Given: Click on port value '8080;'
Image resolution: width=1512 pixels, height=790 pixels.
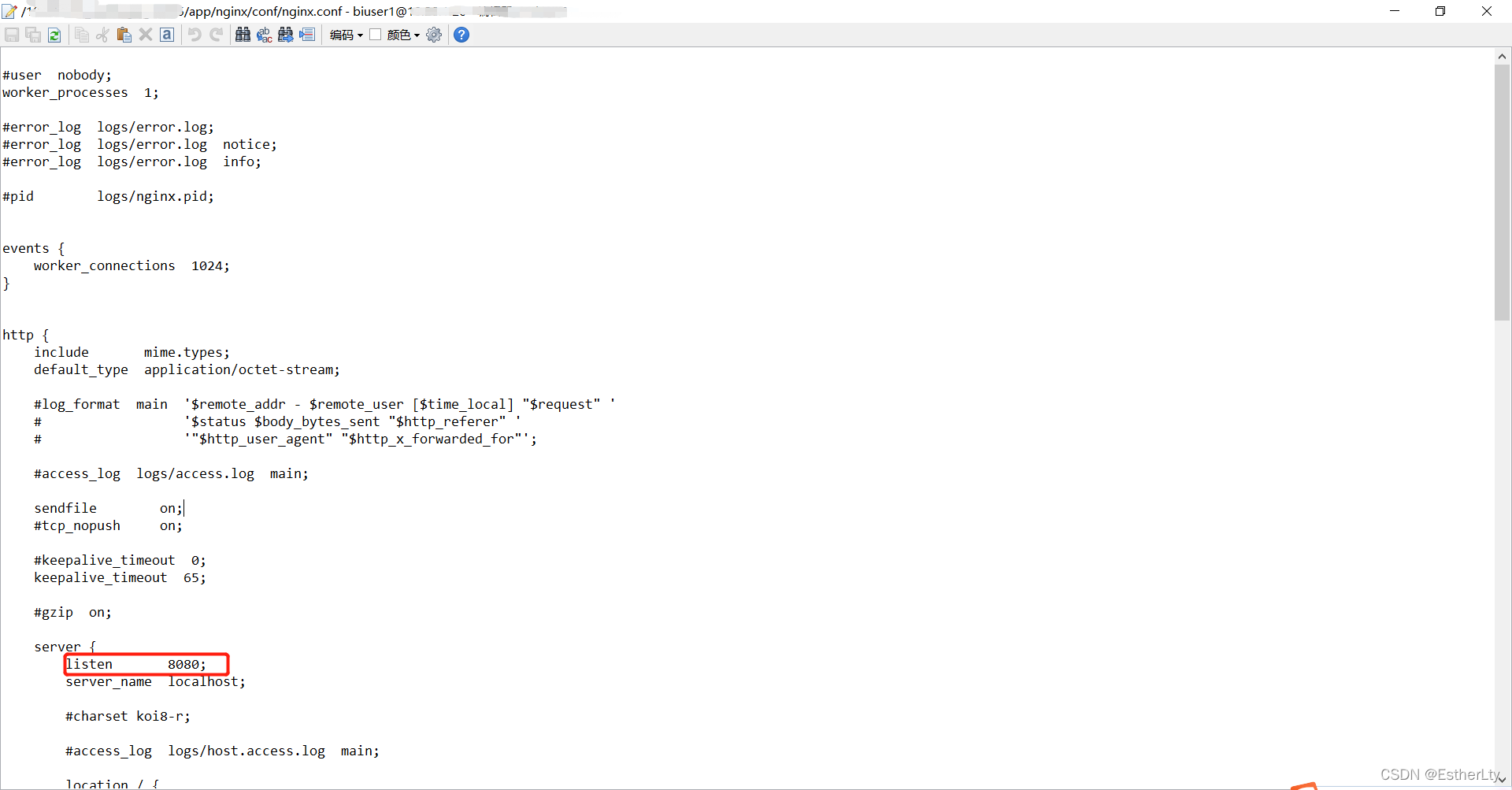Looking at the screenshot, I should [x=187, y=664].
